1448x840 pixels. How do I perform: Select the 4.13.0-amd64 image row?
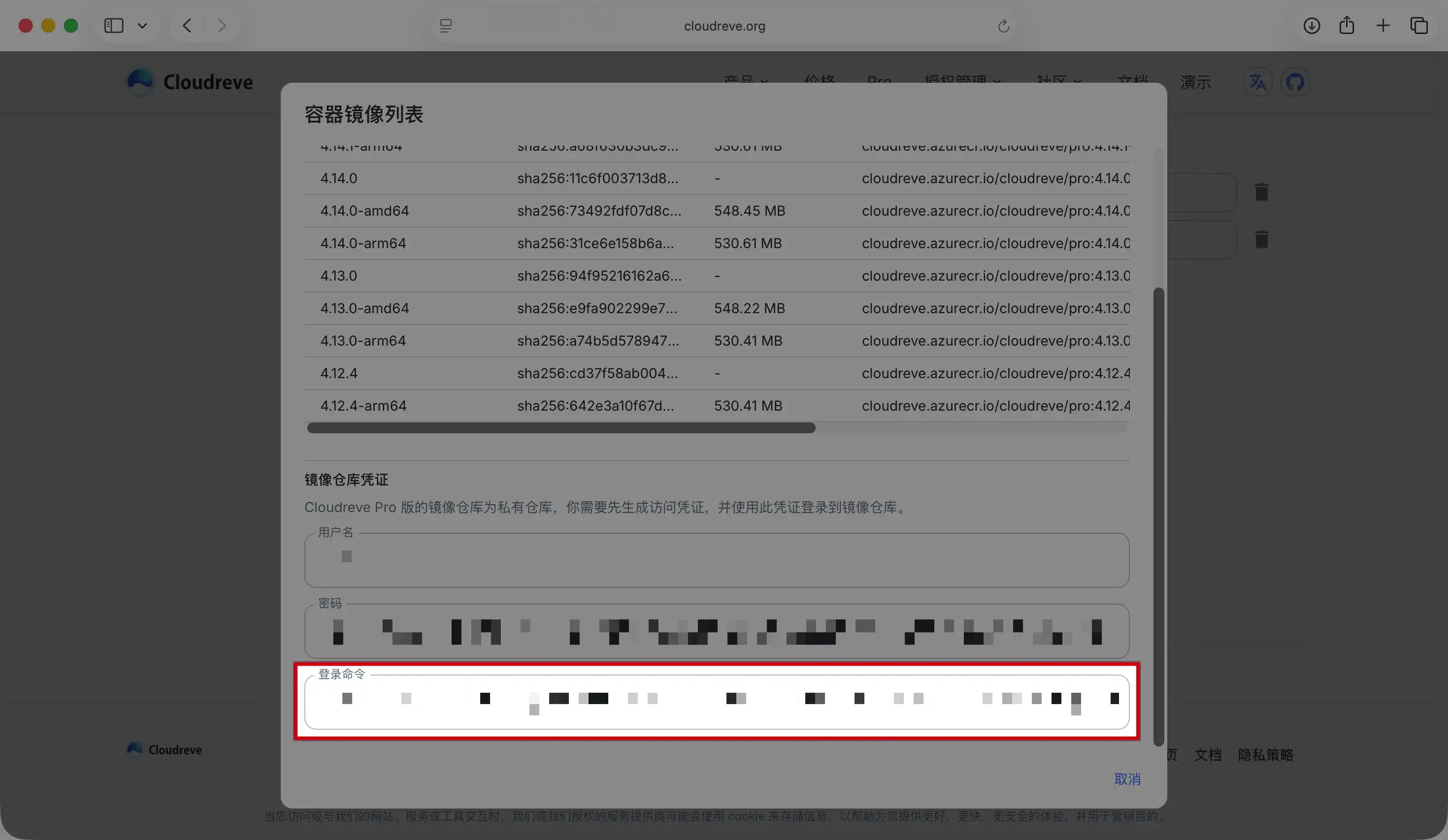(364, 308)
